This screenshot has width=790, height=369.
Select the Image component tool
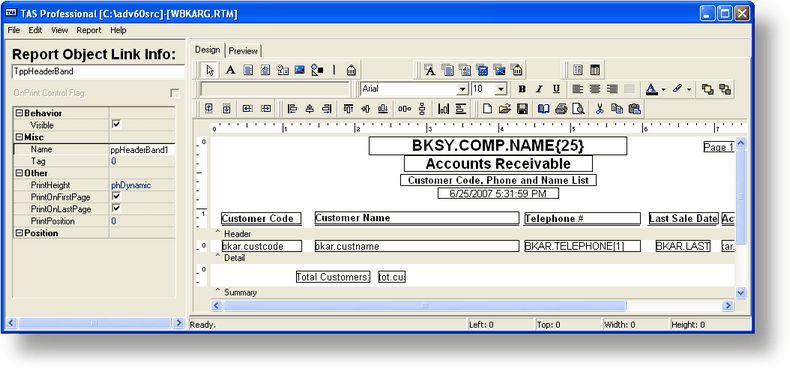[299, 70]
